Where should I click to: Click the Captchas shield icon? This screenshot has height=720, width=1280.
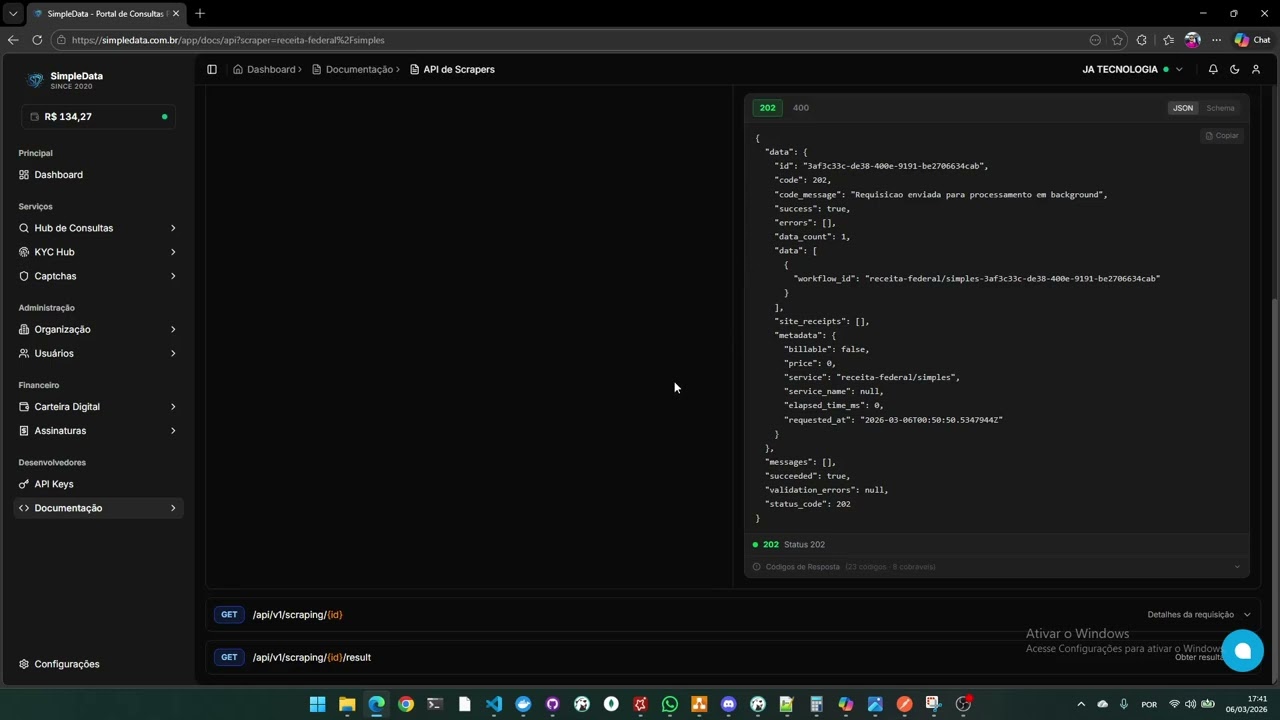[24, 276]
